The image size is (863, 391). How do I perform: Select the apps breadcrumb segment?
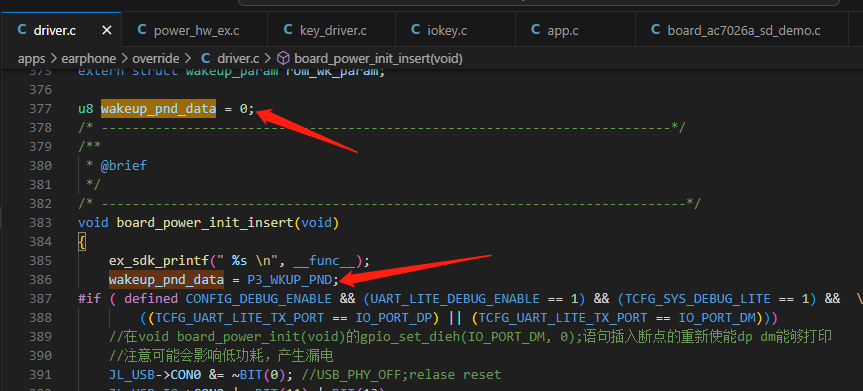click(31, 58)
